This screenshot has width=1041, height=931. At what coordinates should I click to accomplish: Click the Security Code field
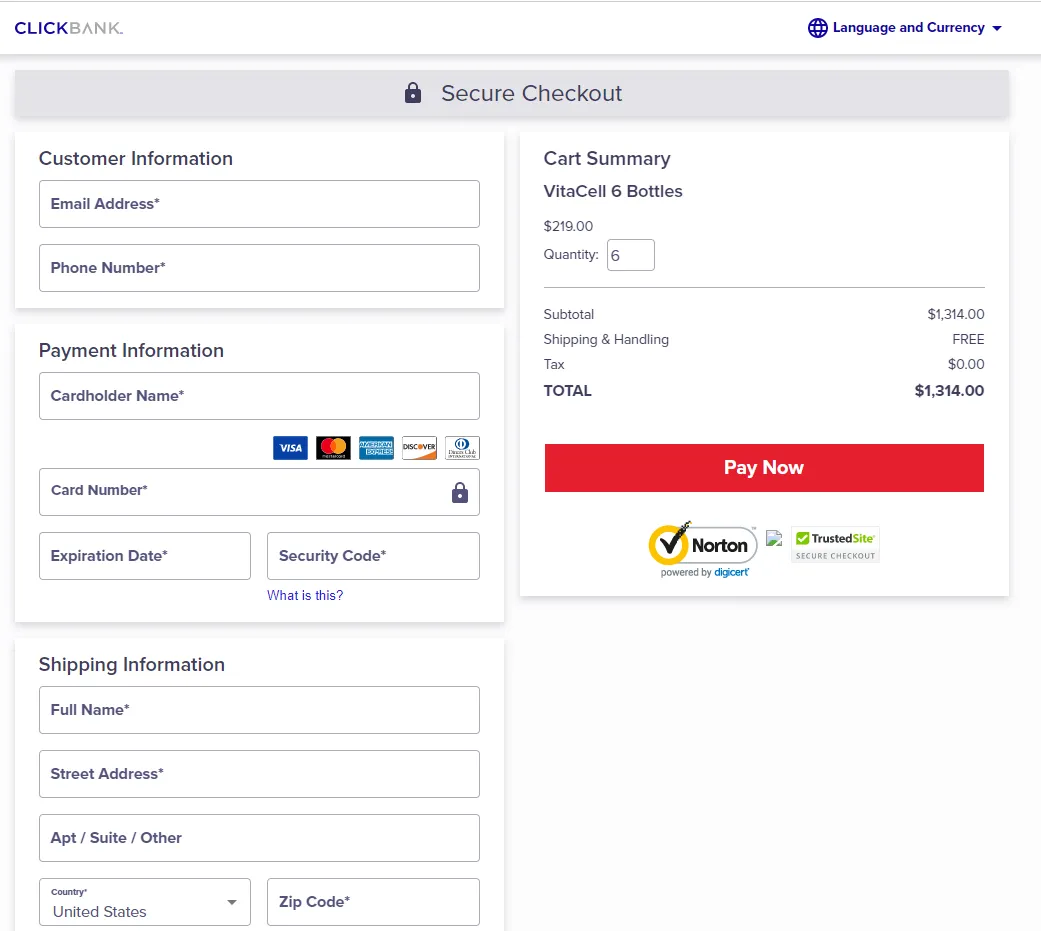pyautogui.click(x=373, y=556)
